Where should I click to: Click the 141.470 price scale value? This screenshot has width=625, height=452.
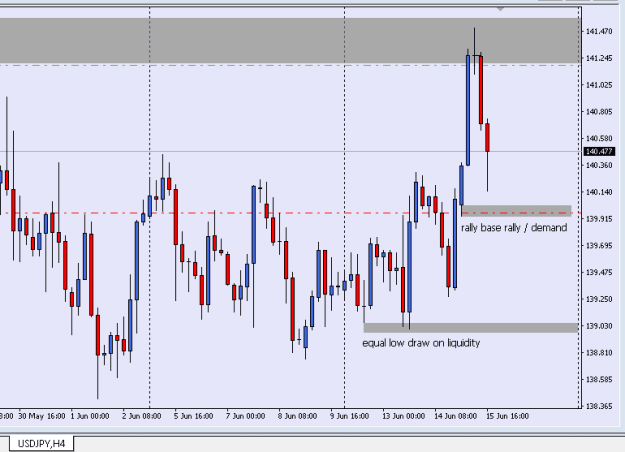[x=599, y=31]
